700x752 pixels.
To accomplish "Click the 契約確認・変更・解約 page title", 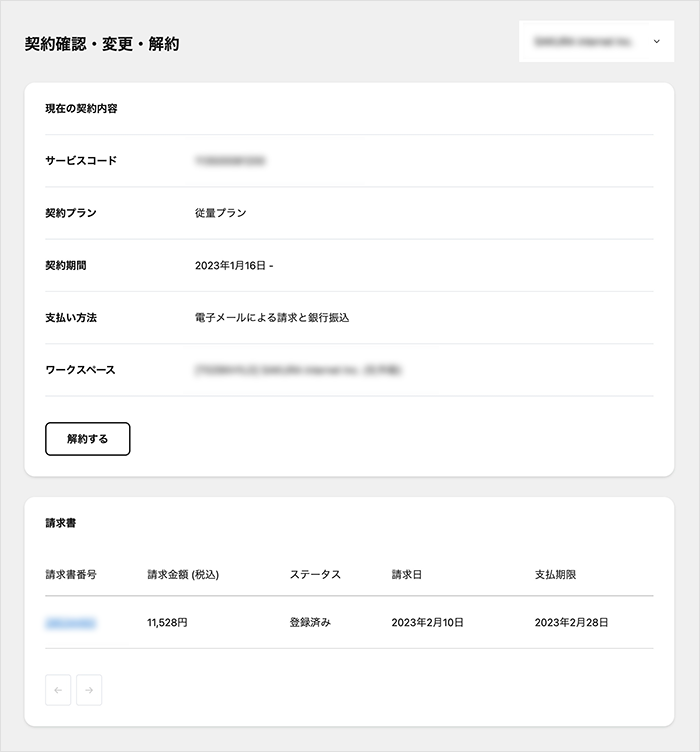I will pyautogui.click(x=102, y=44).
